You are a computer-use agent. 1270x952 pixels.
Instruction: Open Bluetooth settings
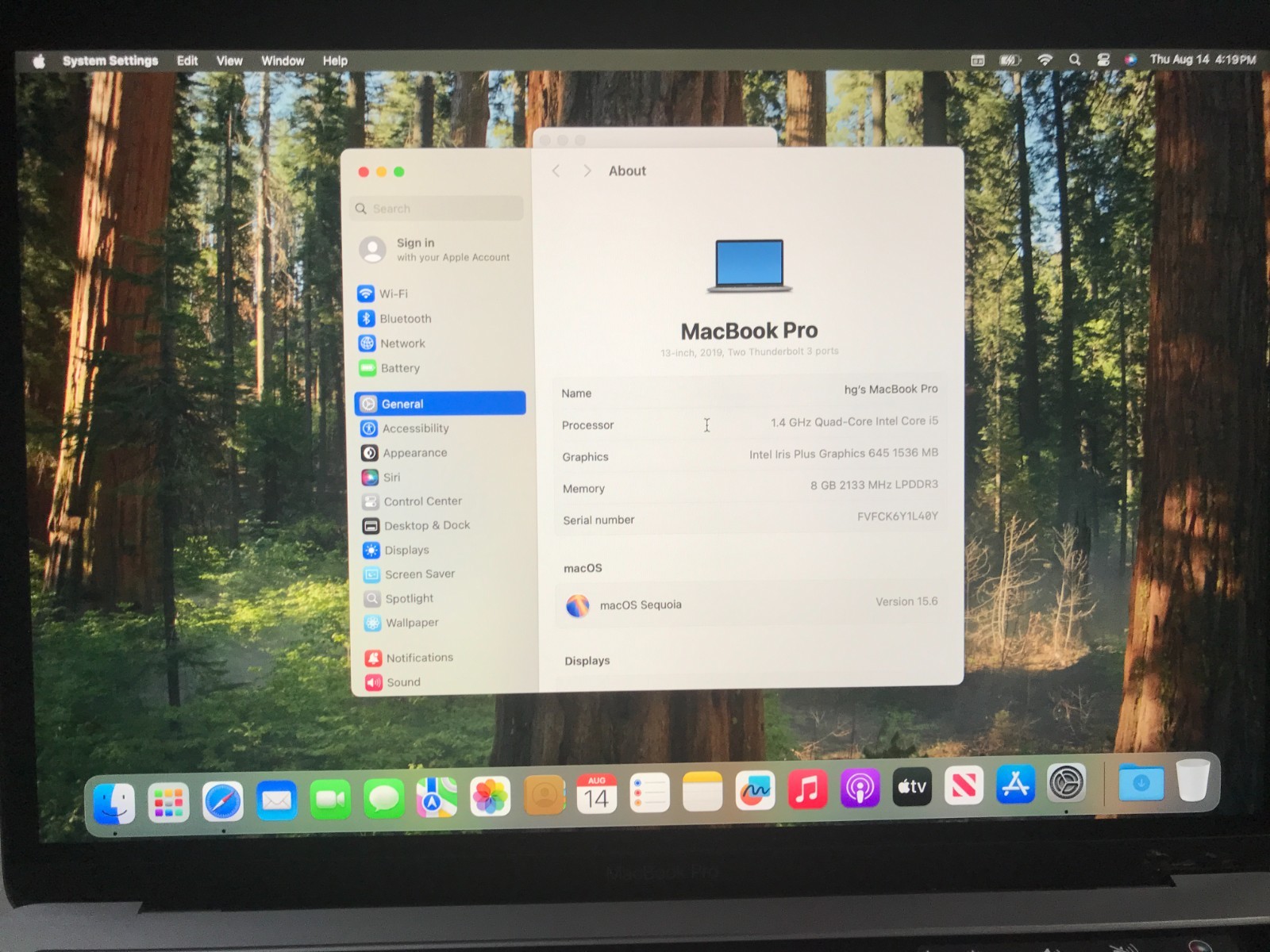(404, 318)
